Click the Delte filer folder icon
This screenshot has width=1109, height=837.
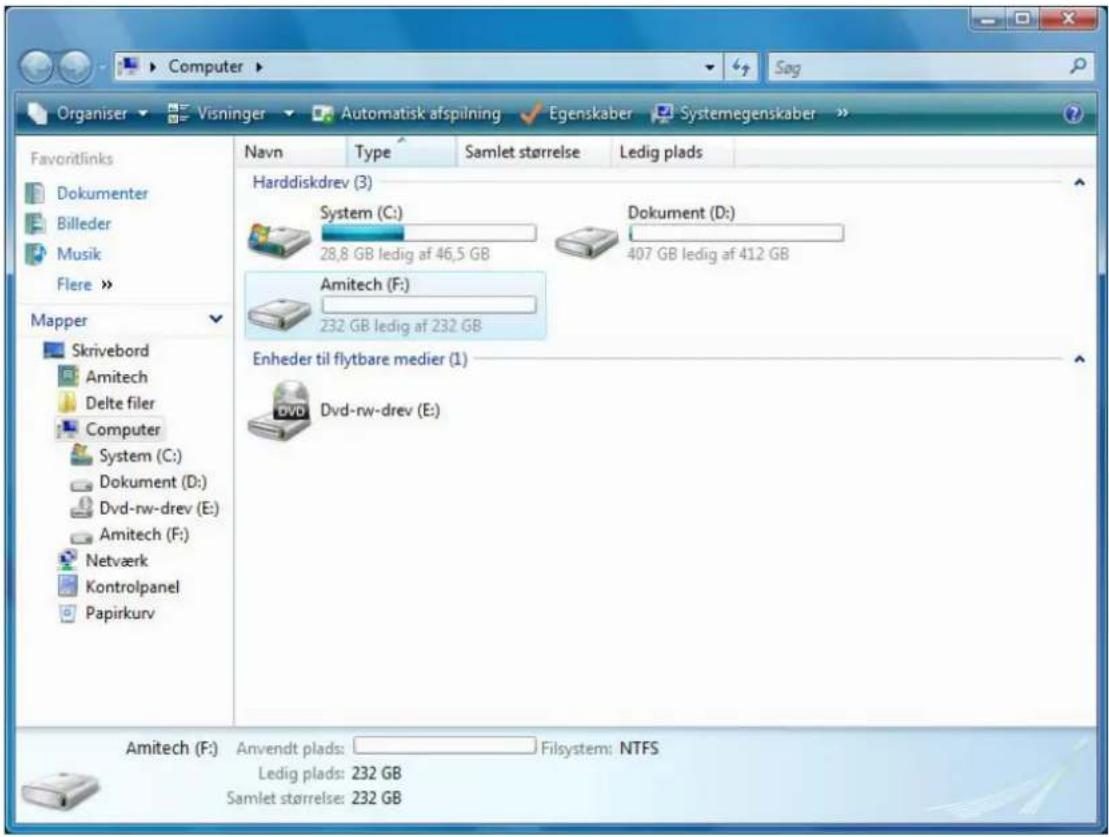(x=67, y=403)
